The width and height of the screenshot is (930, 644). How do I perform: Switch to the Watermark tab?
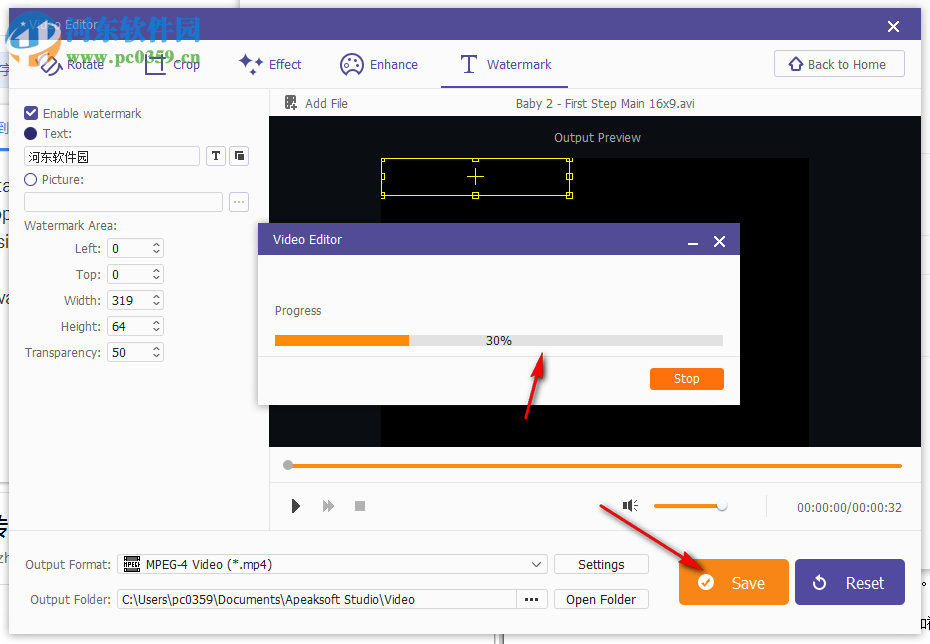pyautogui.click(x=504, y=64)
